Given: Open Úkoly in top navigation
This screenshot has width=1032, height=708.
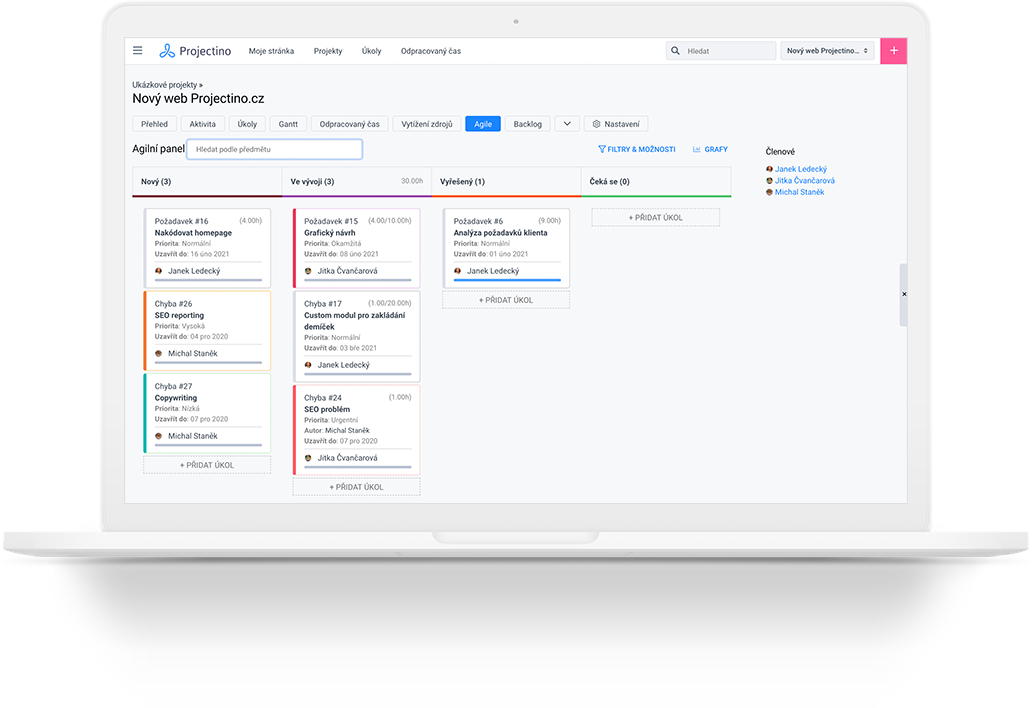Looking at the screenshot, I should click(x=371, y=51).
